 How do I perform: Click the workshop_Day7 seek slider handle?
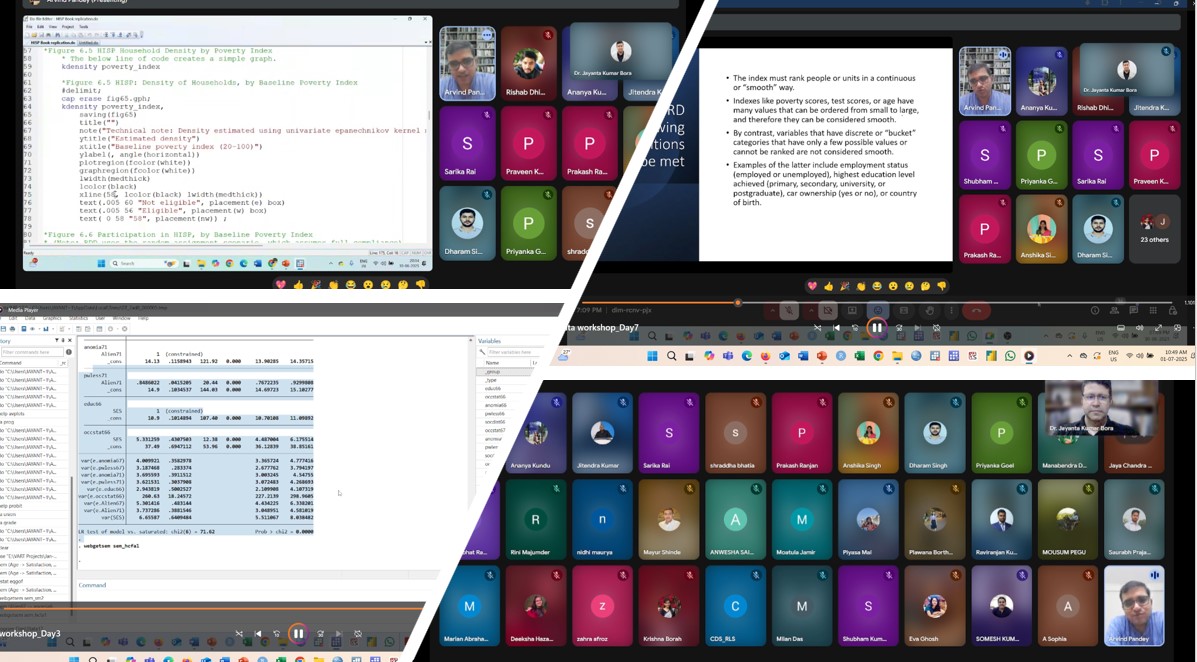coord(737,302)
